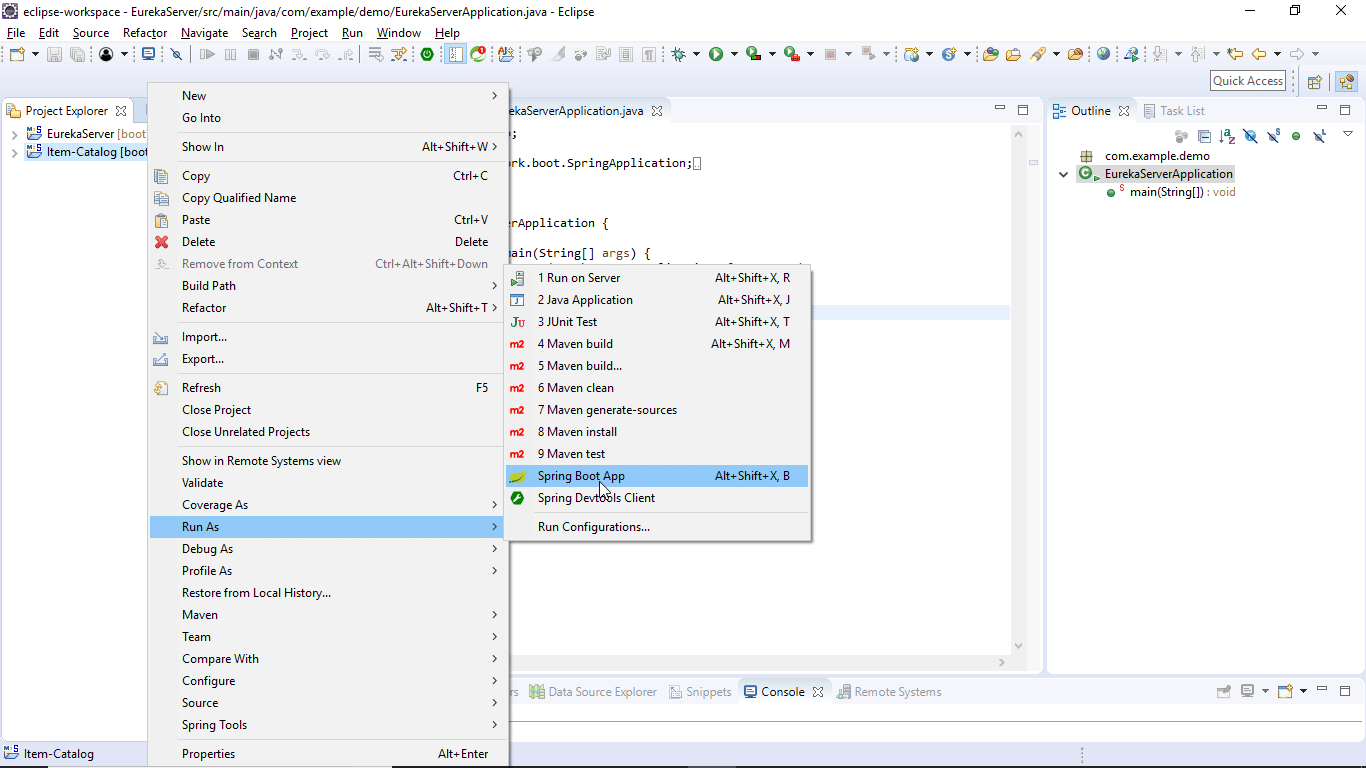Click the editor scroll-down arrow
This screenshot has height=768, width=1366.
[x=1019, y=646]
